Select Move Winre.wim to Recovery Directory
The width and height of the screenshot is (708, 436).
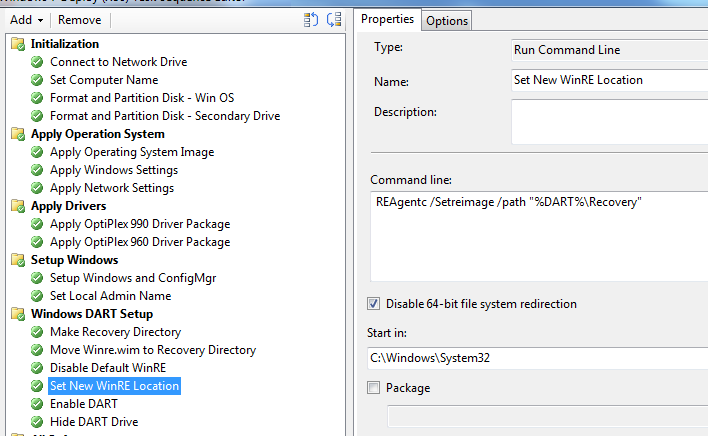click(153, 350)
